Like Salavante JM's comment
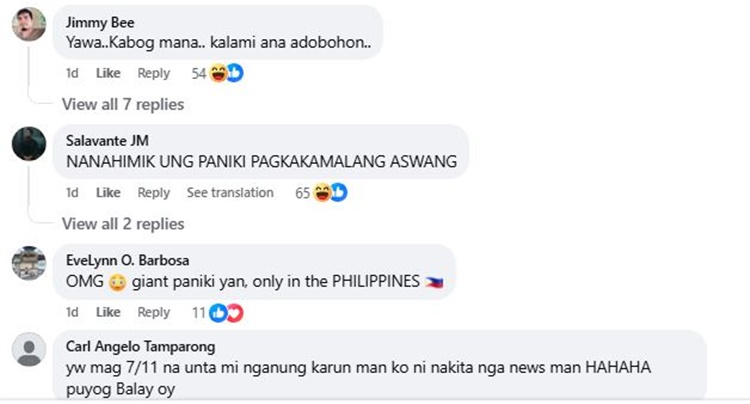Viewport: 750px width, 404px height. (108, 193)
